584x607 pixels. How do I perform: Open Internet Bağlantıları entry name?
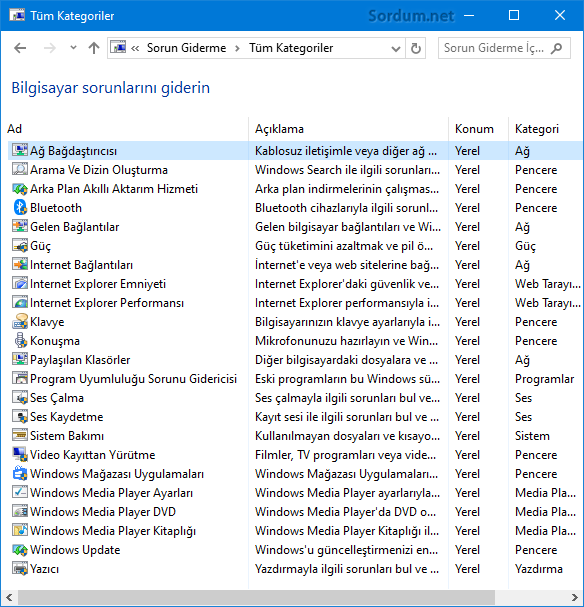(x=81, y=265)
